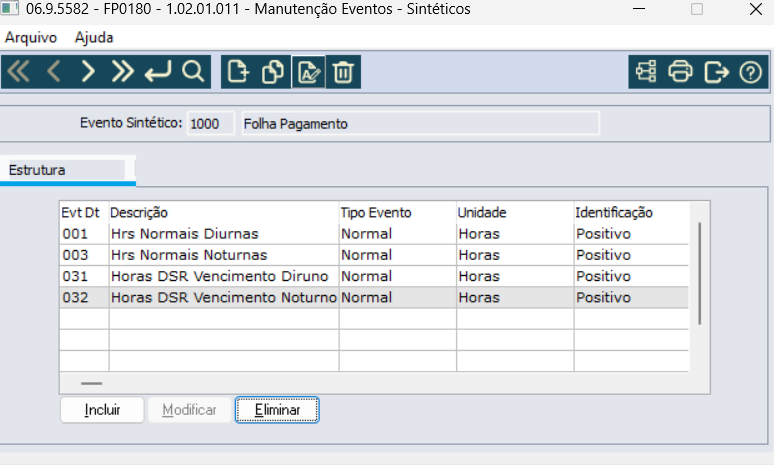Open the Arquivo menu

tap(31, 38)
